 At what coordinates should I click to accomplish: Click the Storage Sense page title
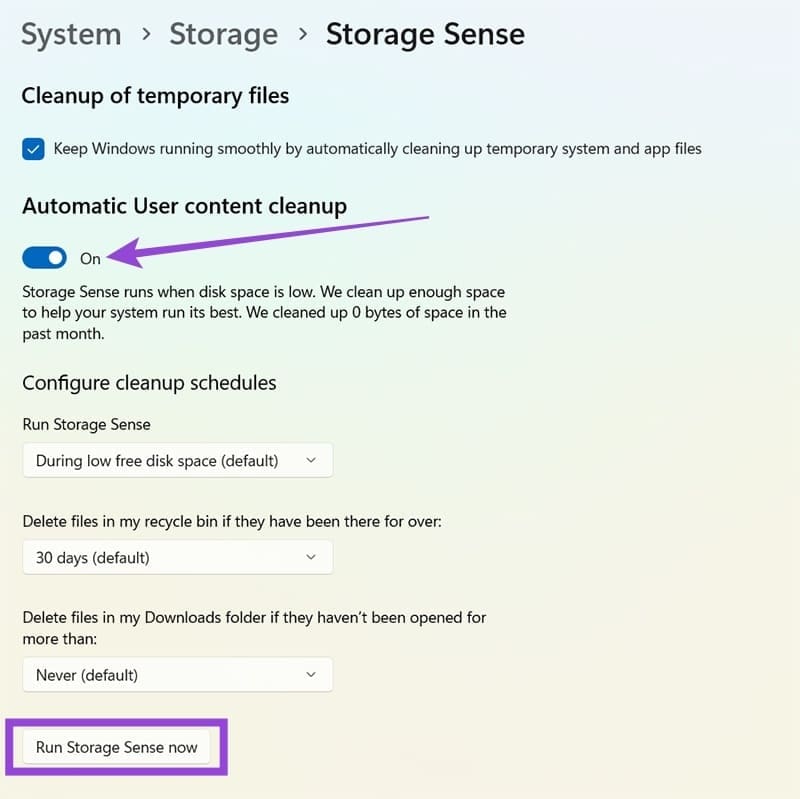pyautogui.click(x=425, y=35)
